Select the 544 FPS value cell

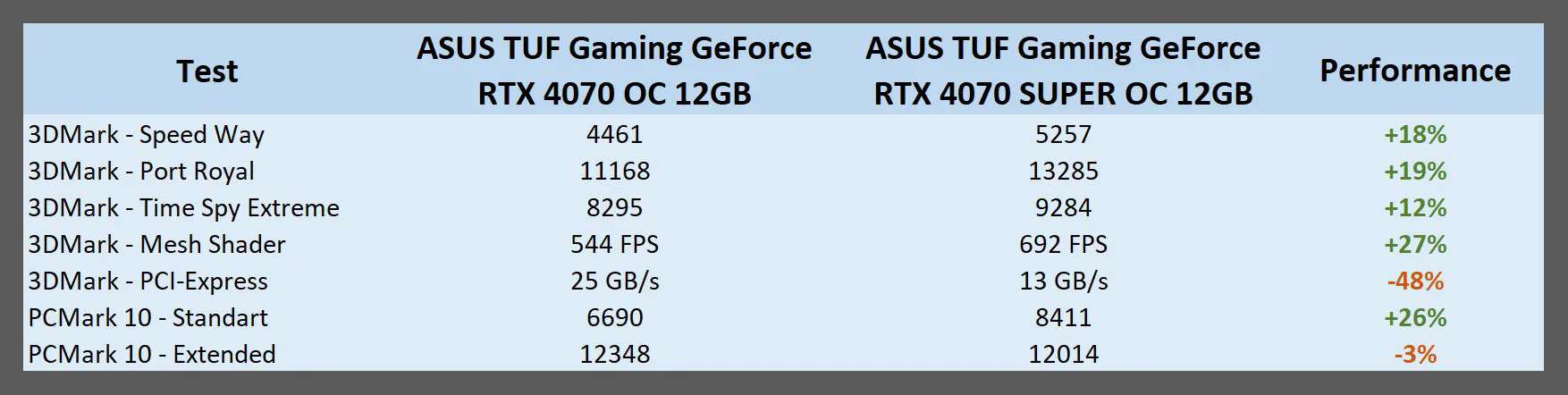pyautogui.click(x=614, y=244)
